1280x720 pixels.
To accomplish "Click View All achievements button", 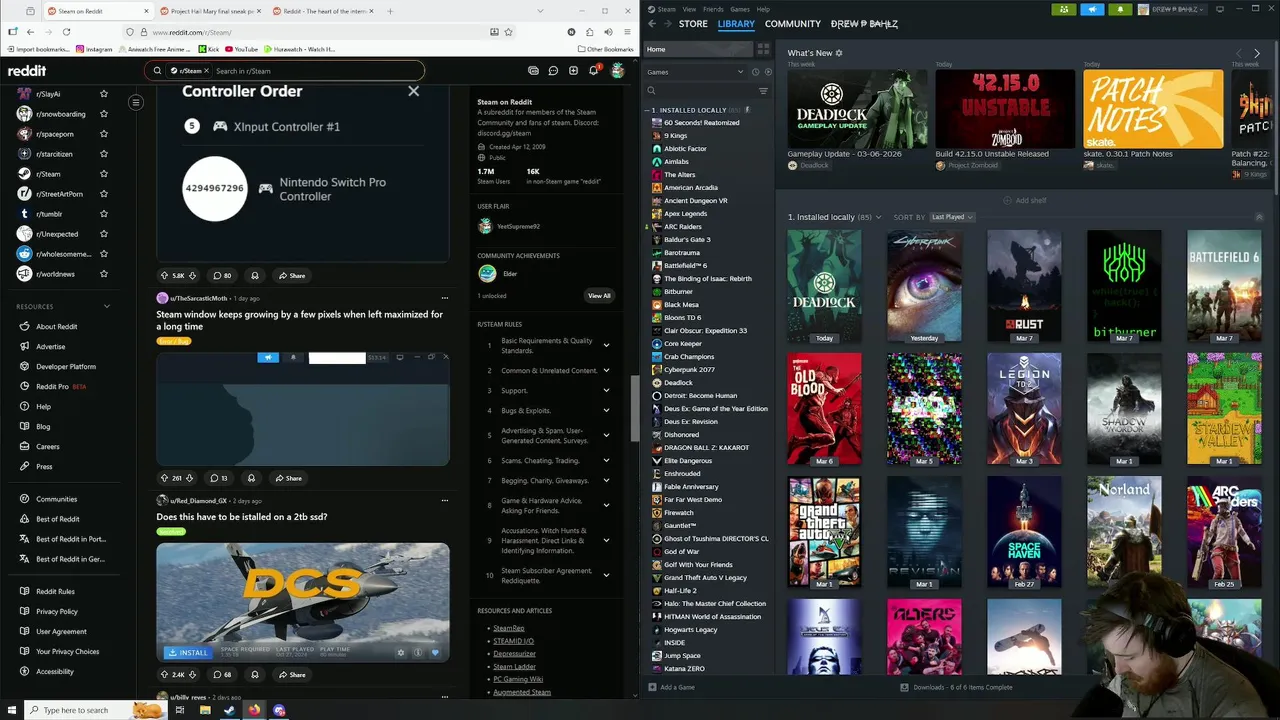I will tap(598, 296).
